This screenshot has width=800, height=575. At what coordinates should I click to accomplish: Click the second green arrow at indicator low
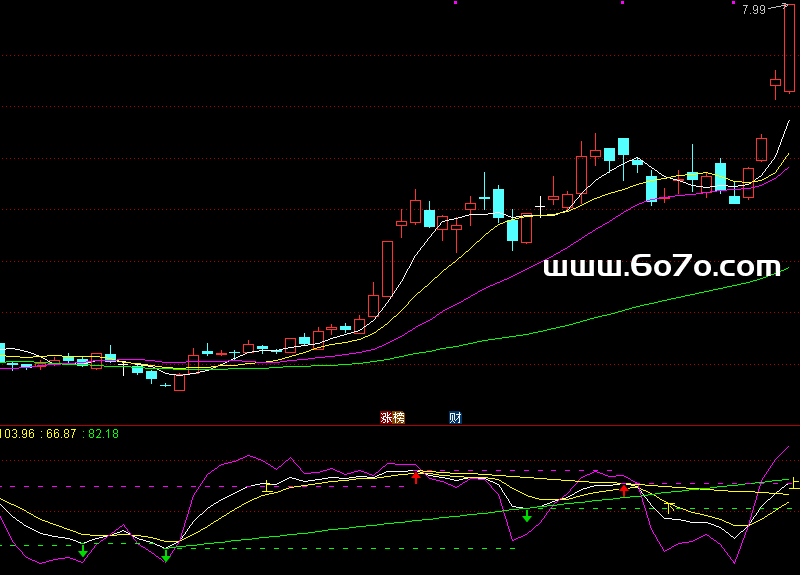(166, 554)
